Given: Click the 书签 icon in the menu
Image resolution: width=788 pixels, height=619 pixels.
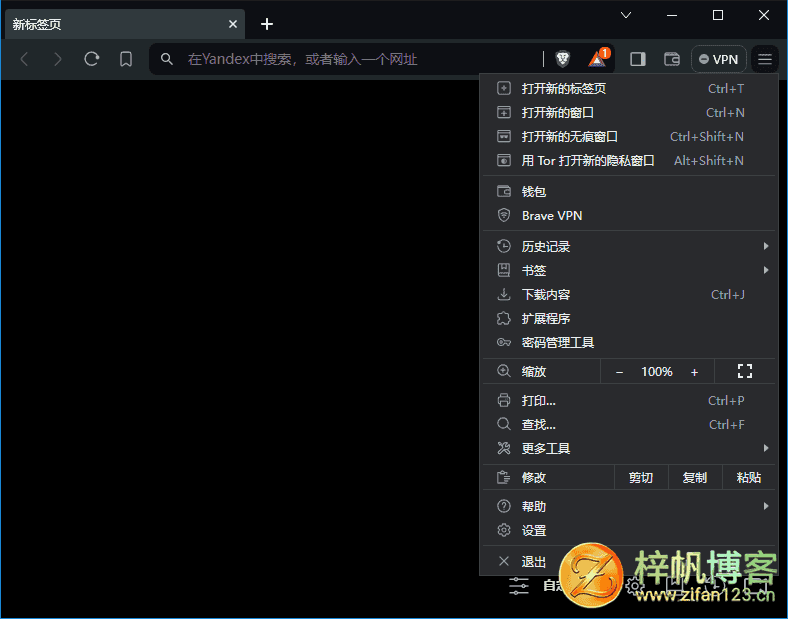Looking at the screenshot, I should (504, 270).
